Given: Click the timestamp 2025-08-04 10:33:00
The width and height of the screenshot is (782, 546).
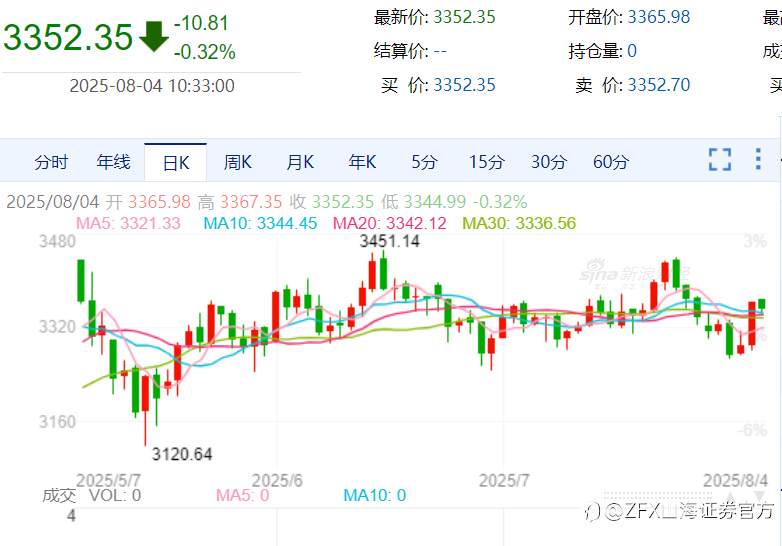Looking at the screenshot, I should click(152, 86).
